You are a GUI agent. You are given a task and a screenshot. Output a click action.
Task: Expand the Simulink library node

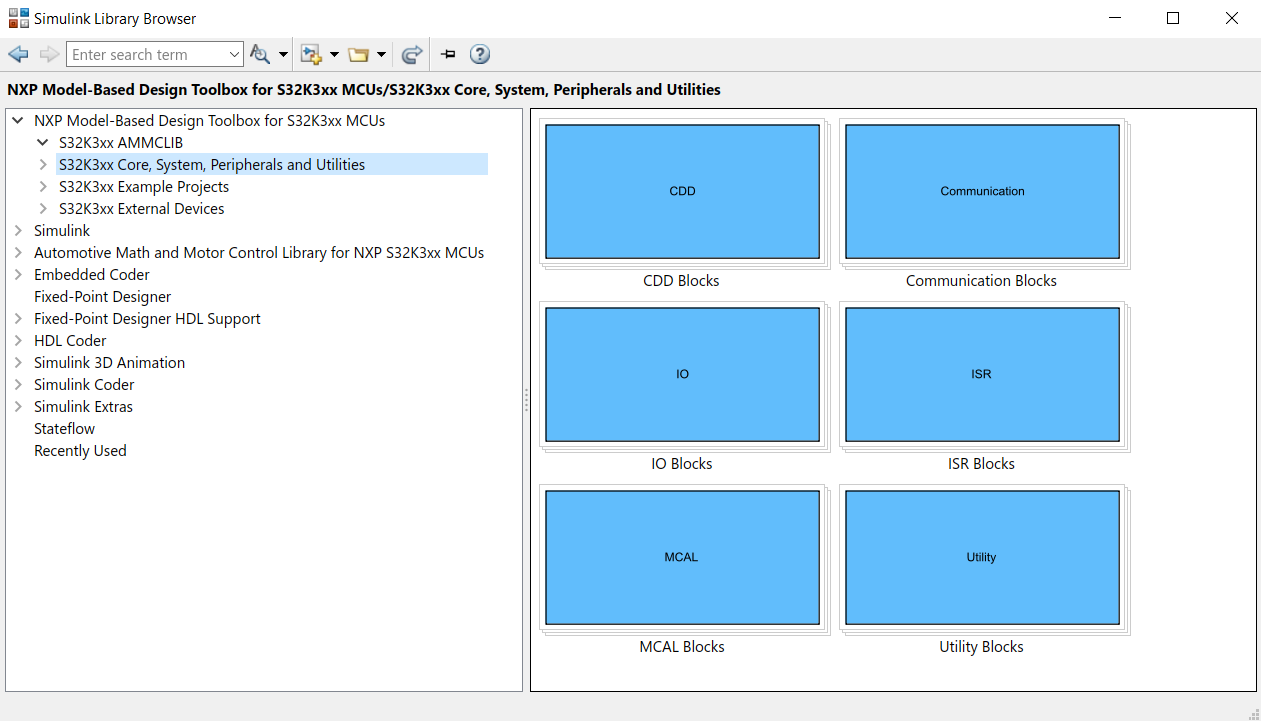pos(18,230)
